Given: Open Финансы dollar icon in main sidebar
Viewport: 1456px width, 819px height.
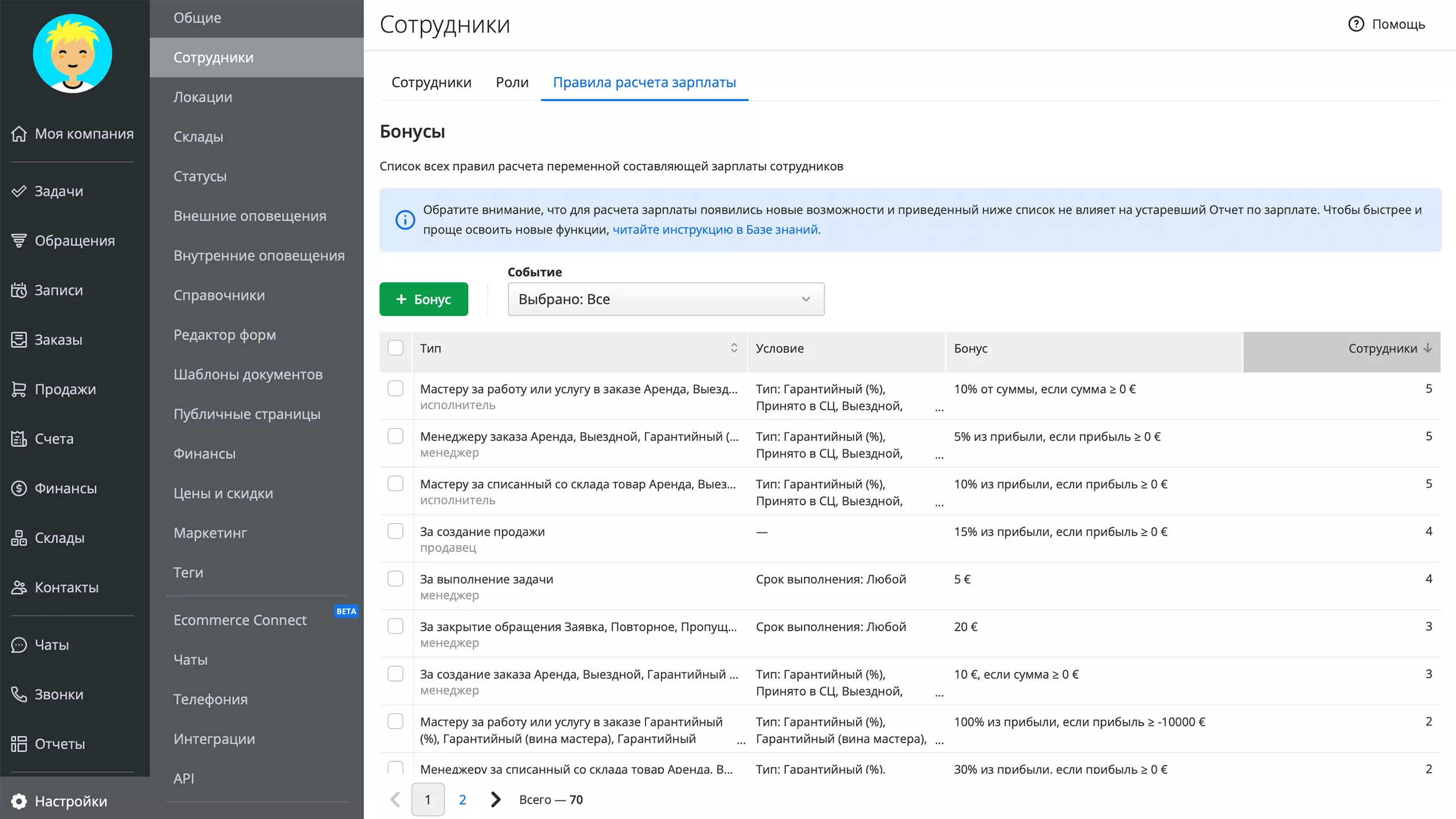Looking at the screenshot, I should pos(19,488).
